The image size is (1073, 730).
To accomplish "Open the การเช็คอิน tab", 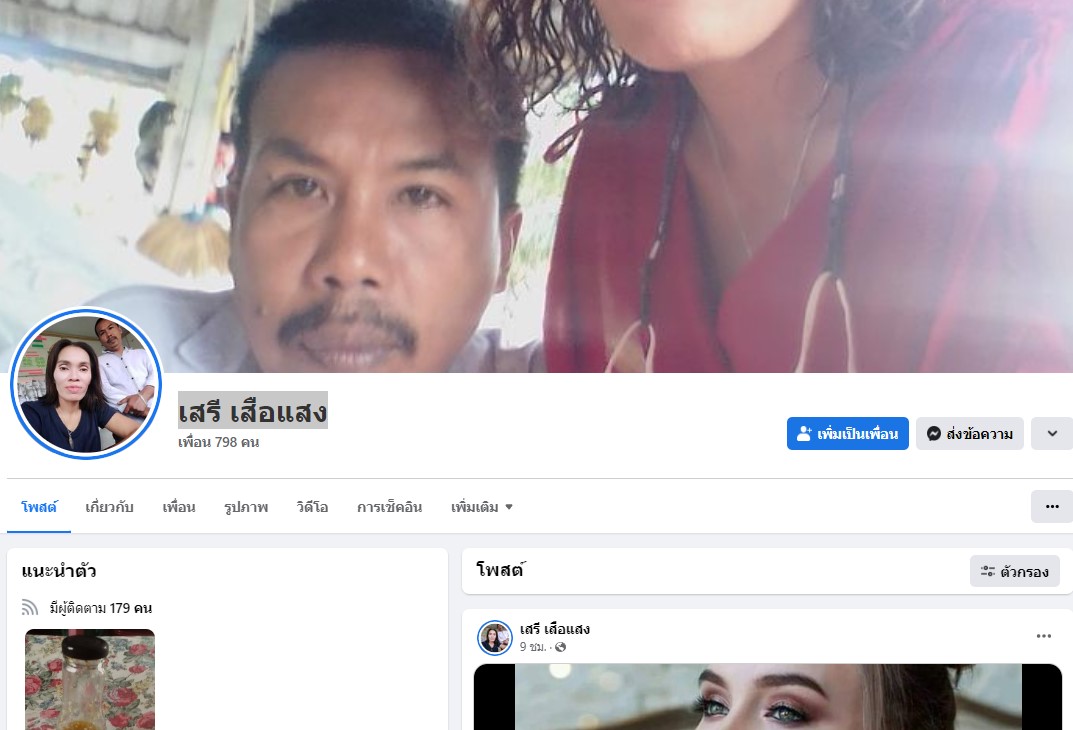I will pyautogui.click(x=389, y=507).
